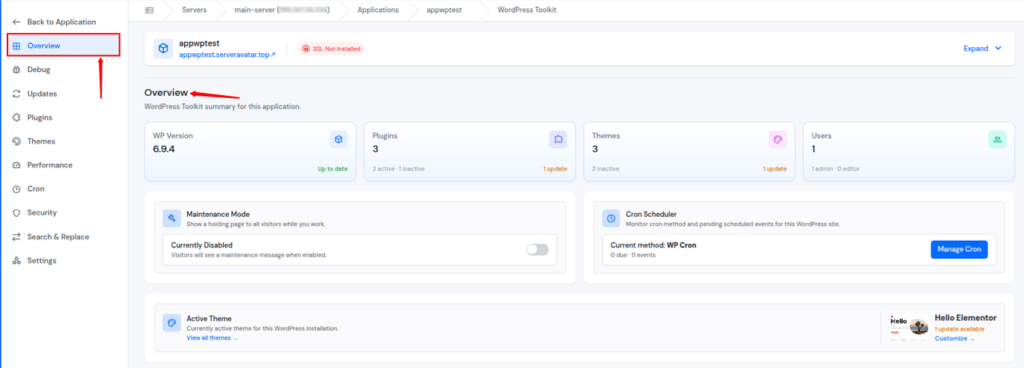Expand the appwptest application details
The width and height of the screenshot is (1024, 368).
point(982,48)
